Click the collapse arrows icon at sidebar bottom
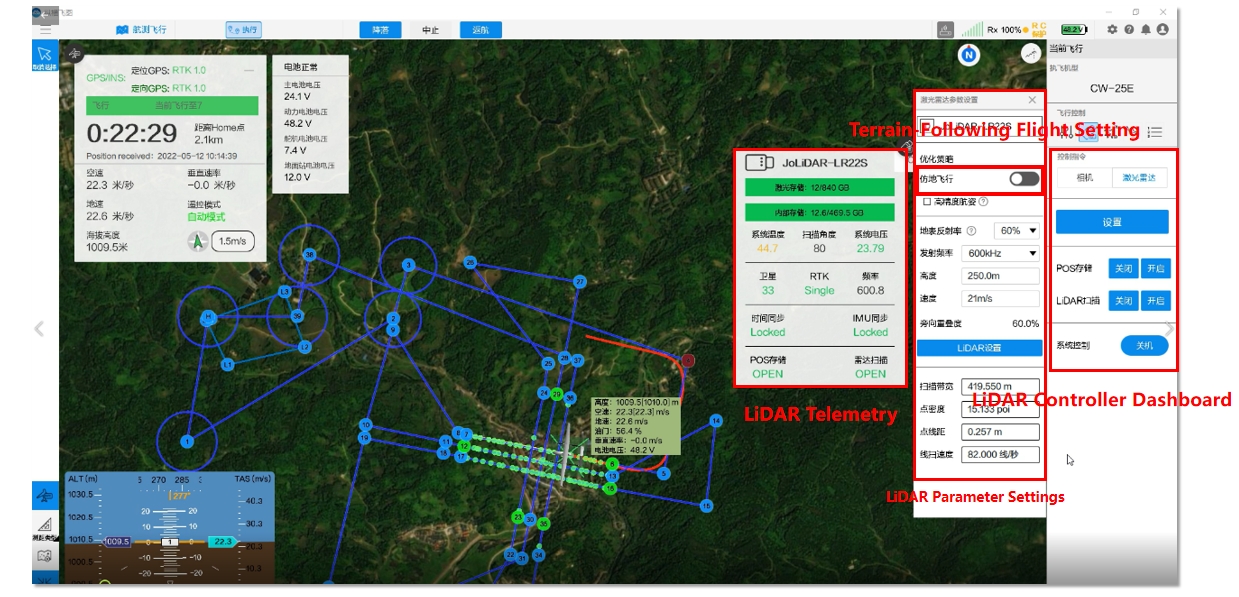This screenshot has width=1239, height=597. (x=44, y=578)
